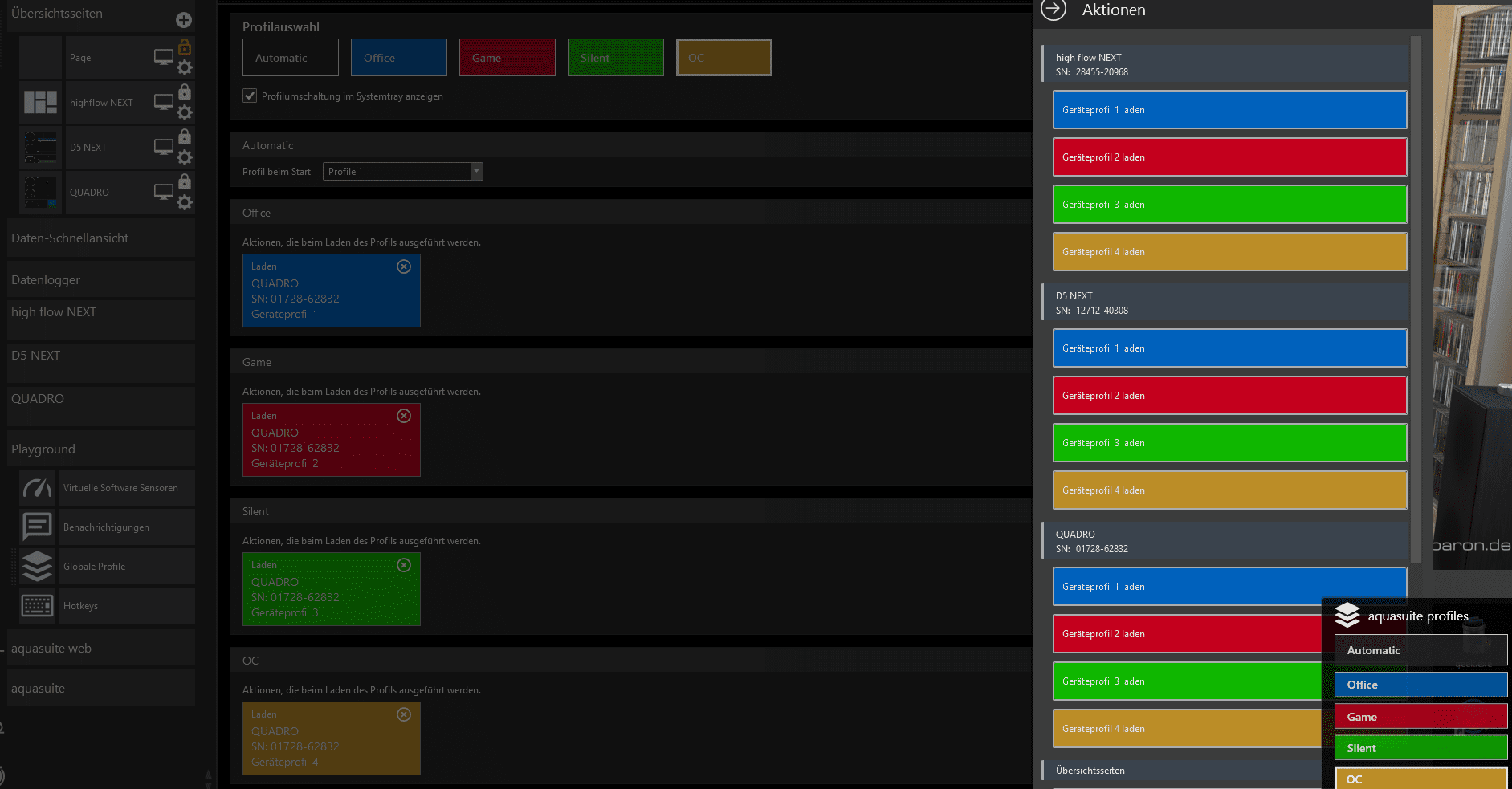Choose Office in aquasuite profiles tray popup

pos(1420,685)
